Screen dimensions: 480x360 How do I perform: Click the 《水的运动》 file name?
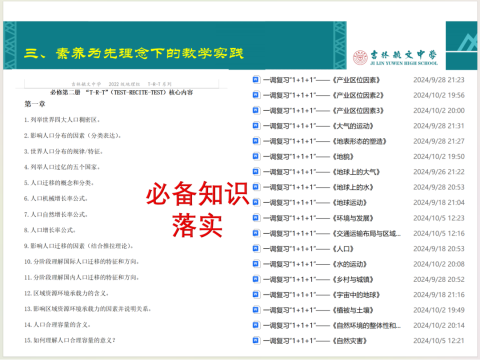tap(315, 264)
